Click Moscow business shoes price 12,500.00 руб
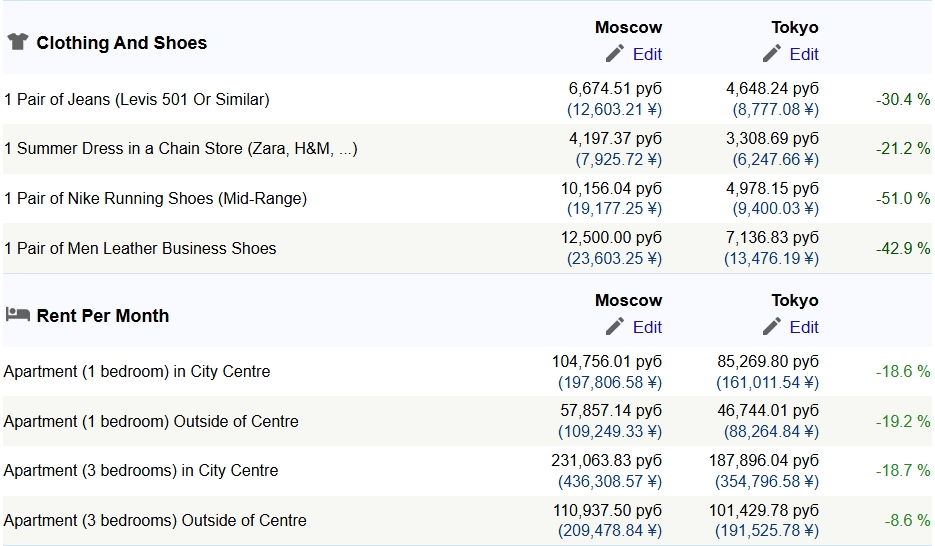 pyautogui.click(x=611, y=238)
